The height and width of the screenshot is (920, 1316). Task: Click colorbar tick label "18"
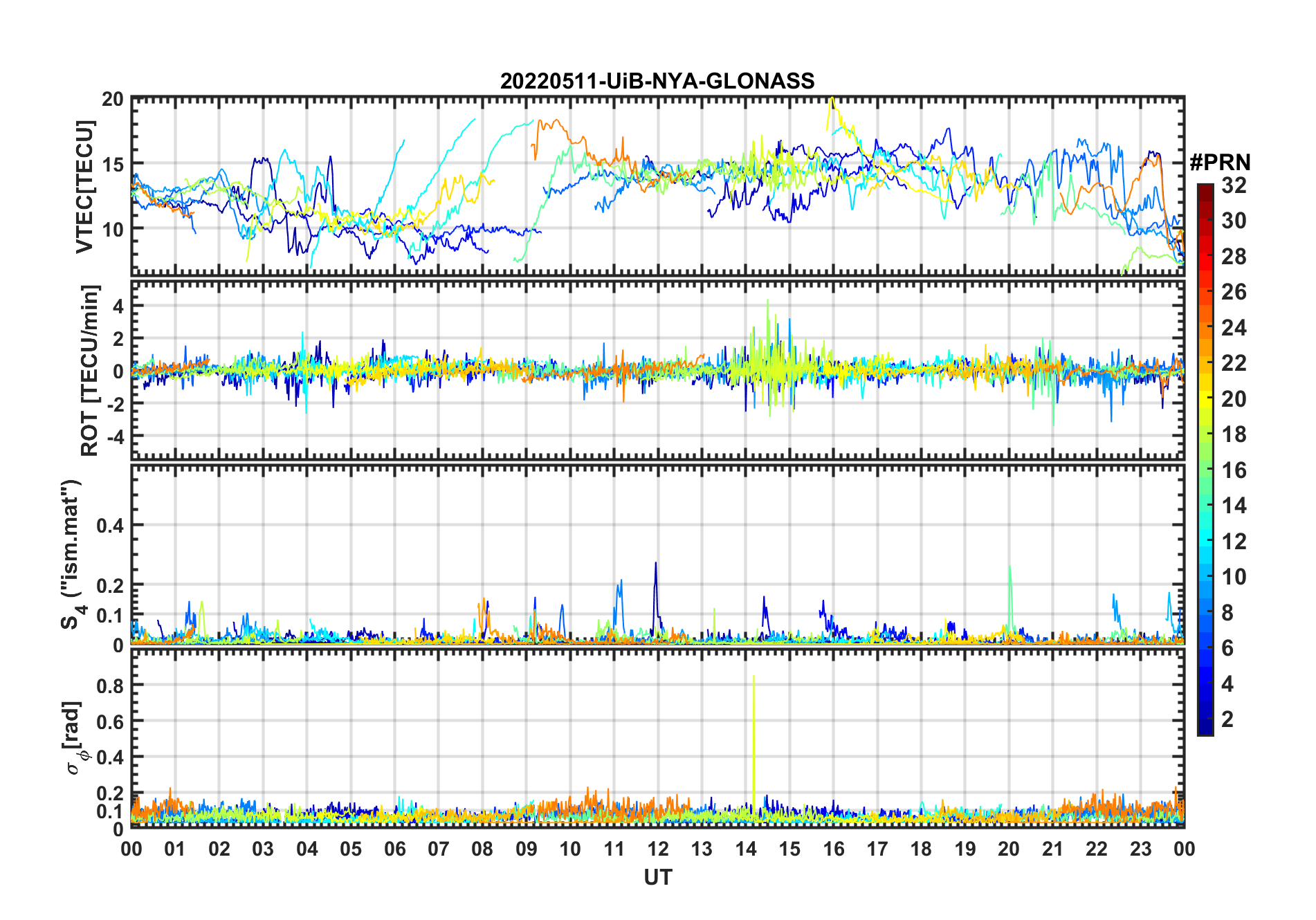(1234, 434)
